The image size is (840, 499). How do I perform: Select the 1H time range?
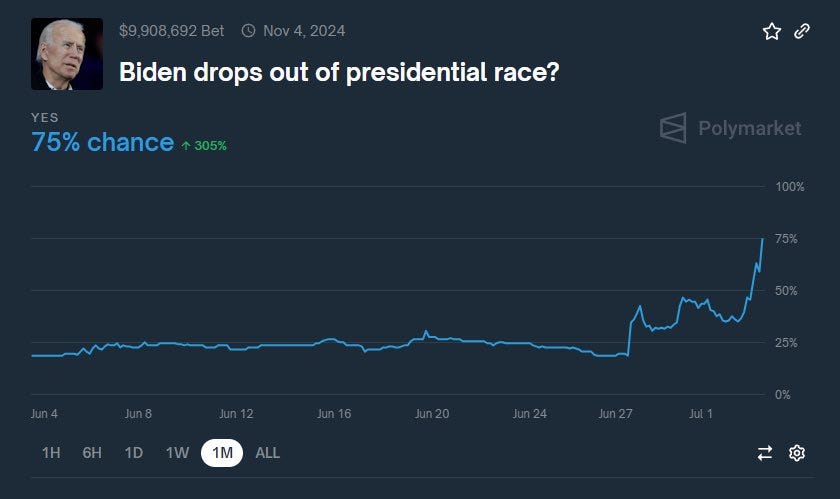[x=51, y=453]
